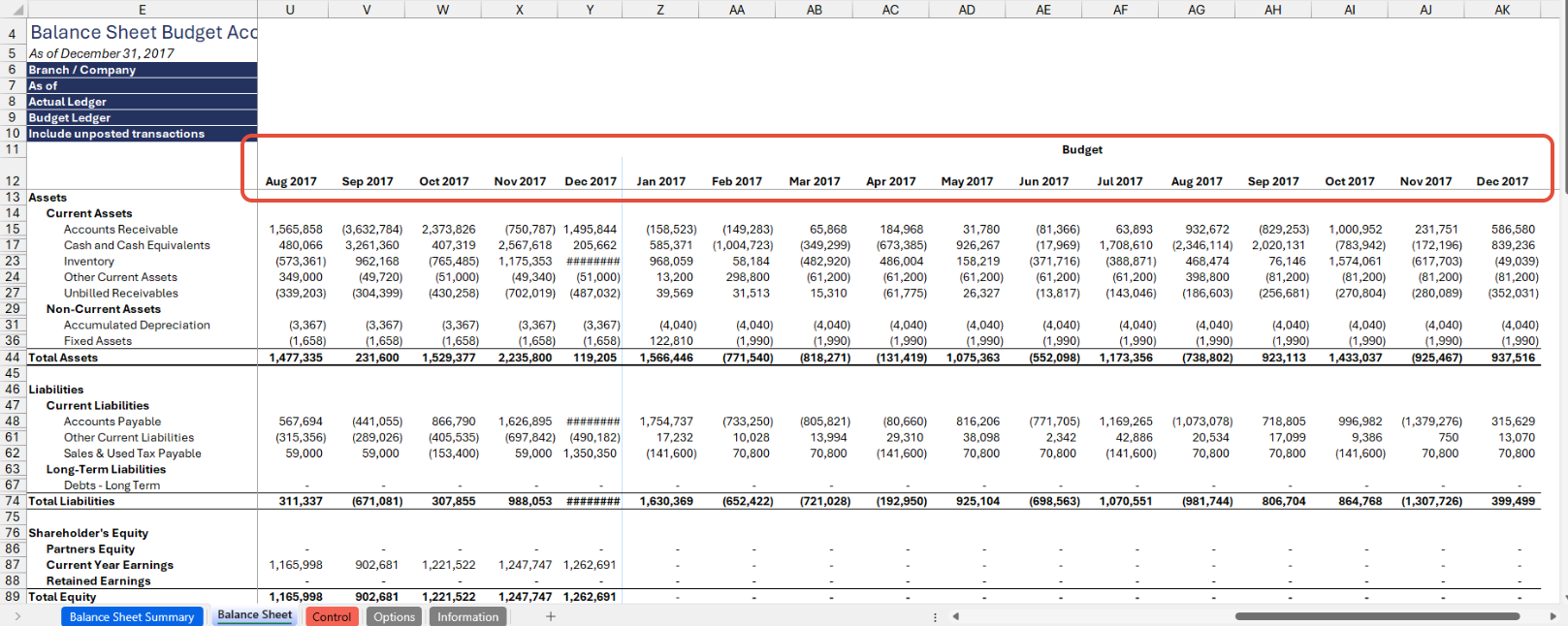Screen dimensions: 1568x626
Task: Click the horizontal scrollbar left arrow
Action: coord(956,616)
